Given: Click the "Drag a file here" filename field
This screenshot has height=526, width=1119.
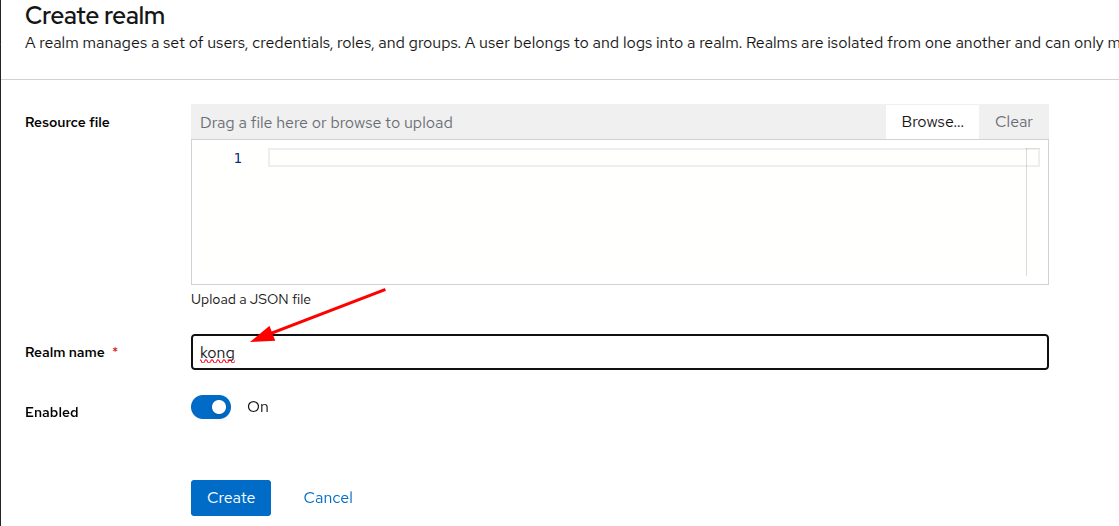Looking at the screenshot, I should tap(538, 122).
